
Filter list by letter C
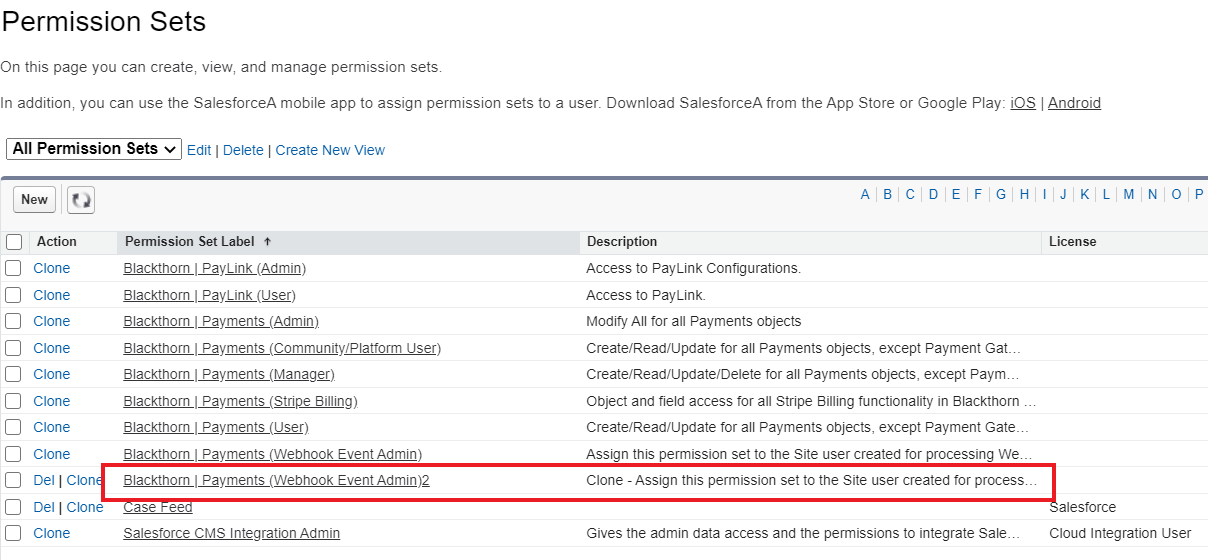pyautogui.click(x=910, y=195)
